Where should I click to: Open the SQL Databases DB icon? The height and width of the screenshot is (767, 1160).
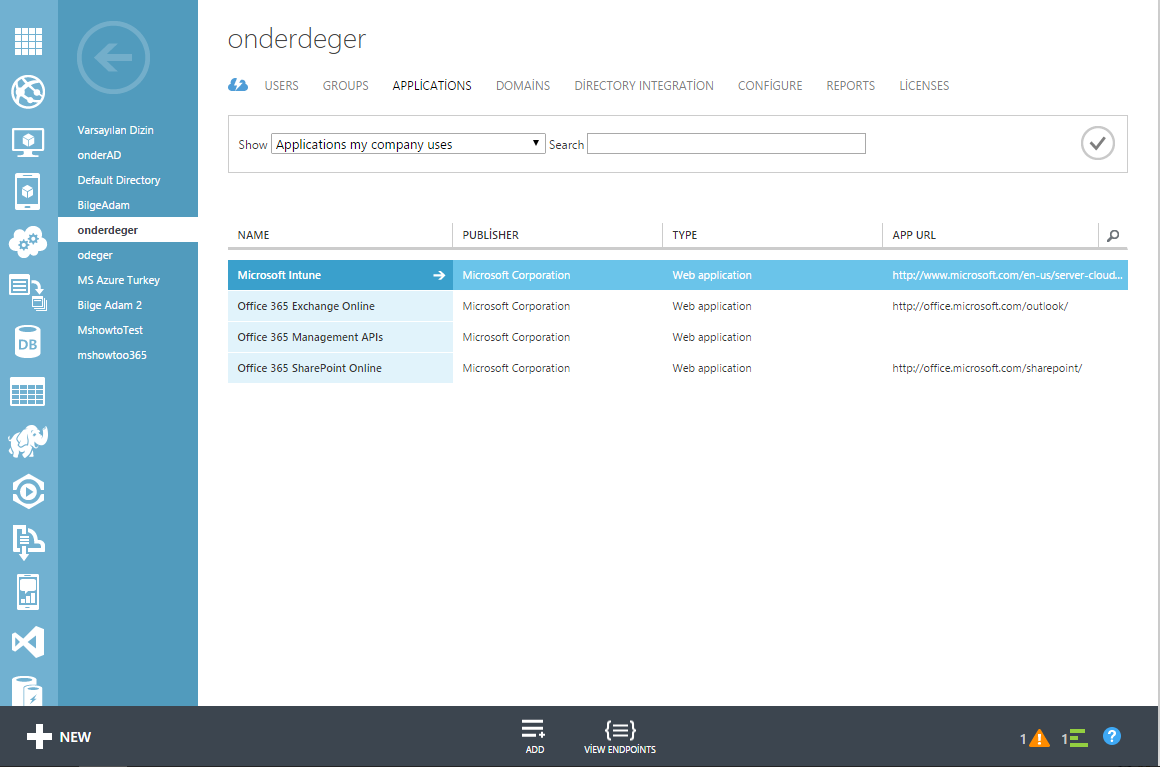pos(28,342)
